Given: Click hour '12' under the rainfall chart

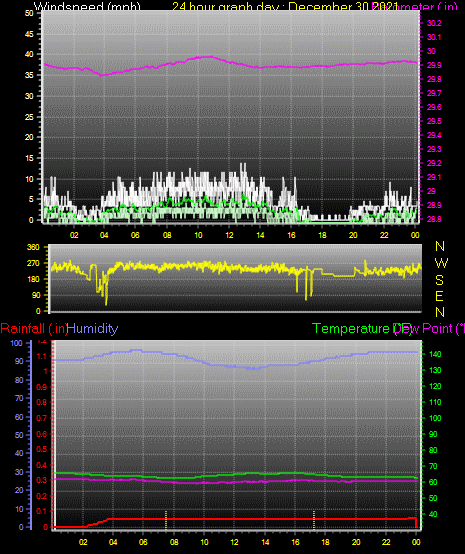Looking at the screenshot, I should [x=235, y=542].
